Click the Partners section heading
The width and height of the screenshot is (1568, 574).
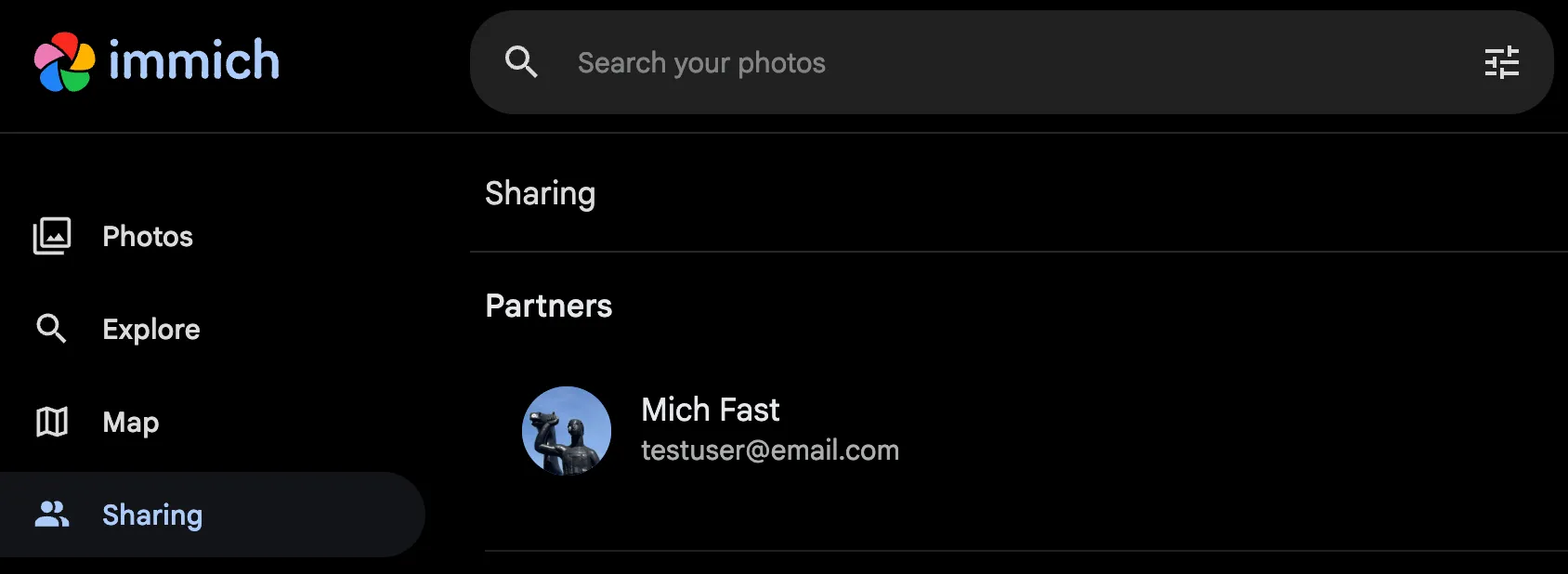[x=549, y=306]
